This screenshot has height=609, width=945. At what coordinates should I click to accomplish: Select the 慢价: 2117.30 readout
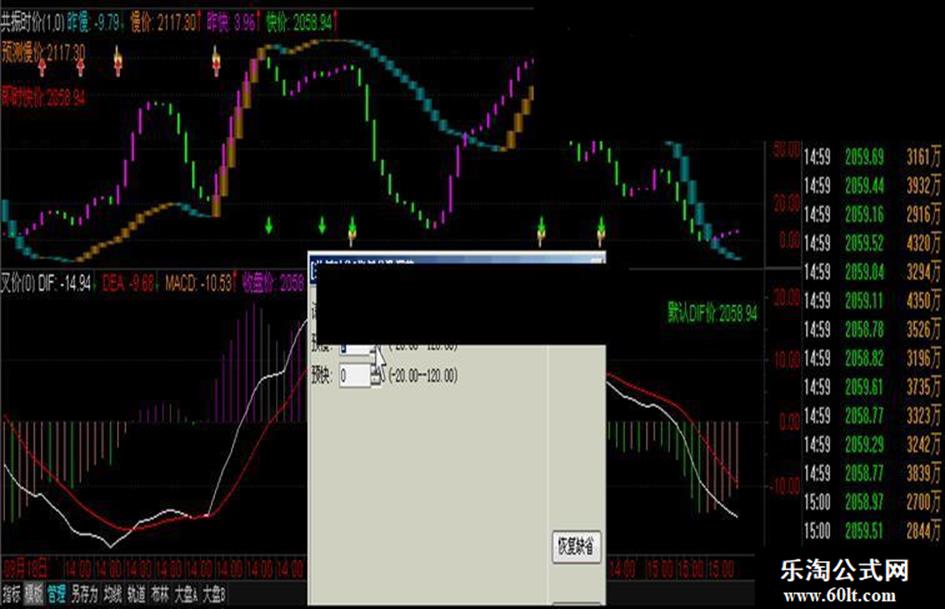point(163,24)
